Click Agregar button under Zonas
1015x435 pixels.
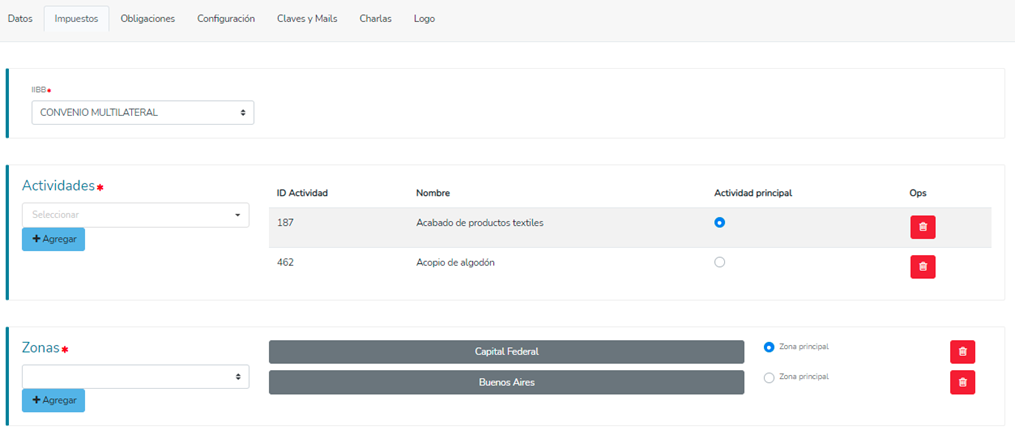point(53,400)
